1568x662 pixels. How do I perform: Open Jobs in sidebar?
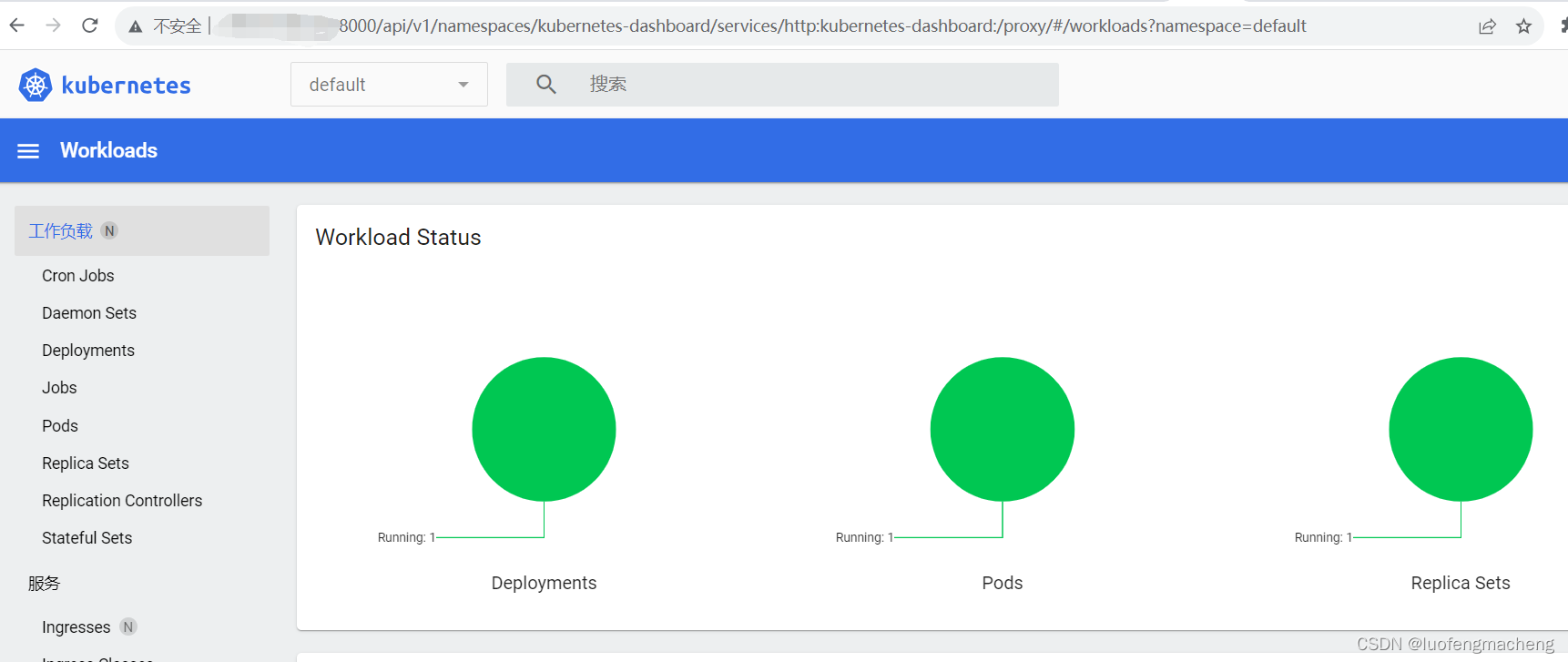click(x=59, y=388)
